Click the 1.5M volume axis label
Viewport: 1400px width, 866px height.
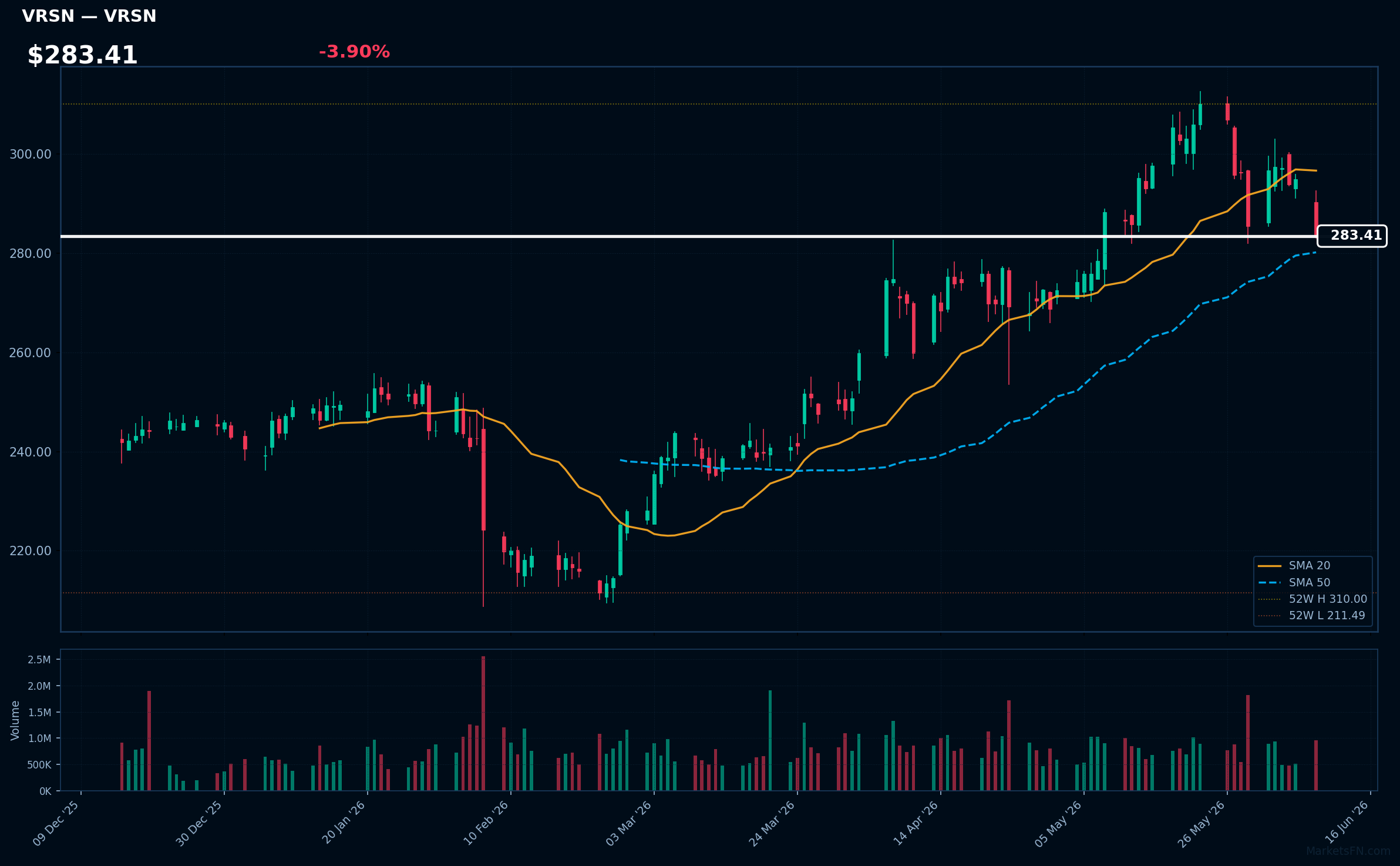39,712
